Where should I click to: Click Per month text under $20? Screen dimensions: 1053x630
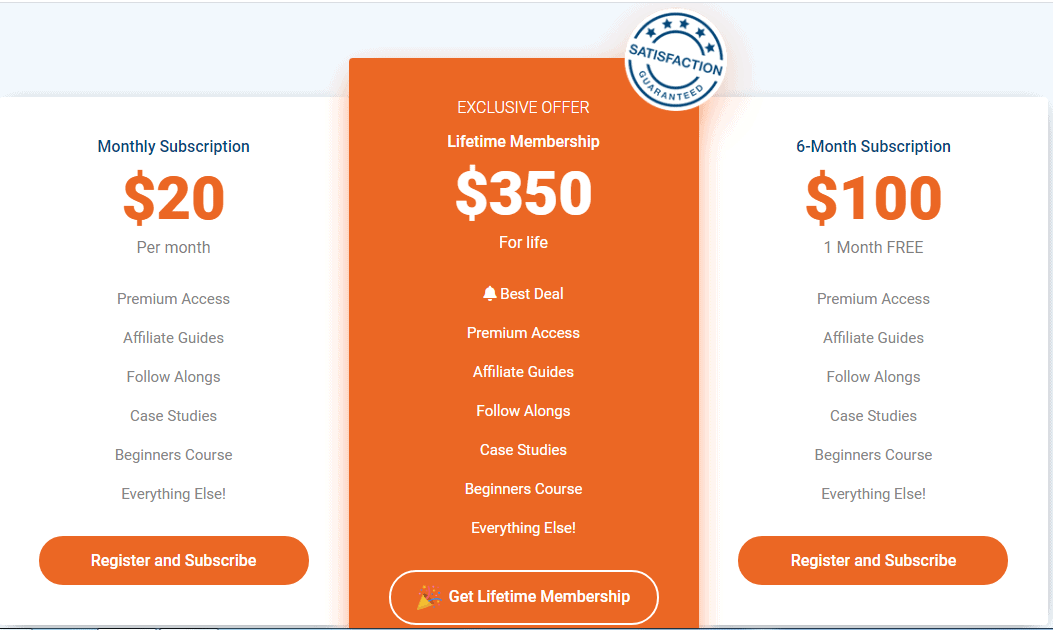coord(173,247)
